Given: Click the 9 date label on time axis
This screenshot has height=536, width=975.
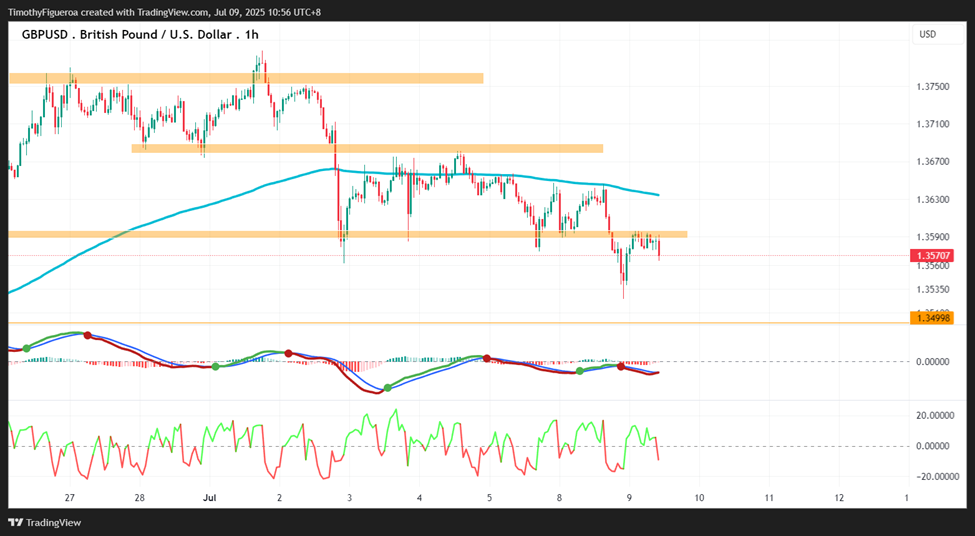Looking at the screenshot, I should tap(629, 497).
